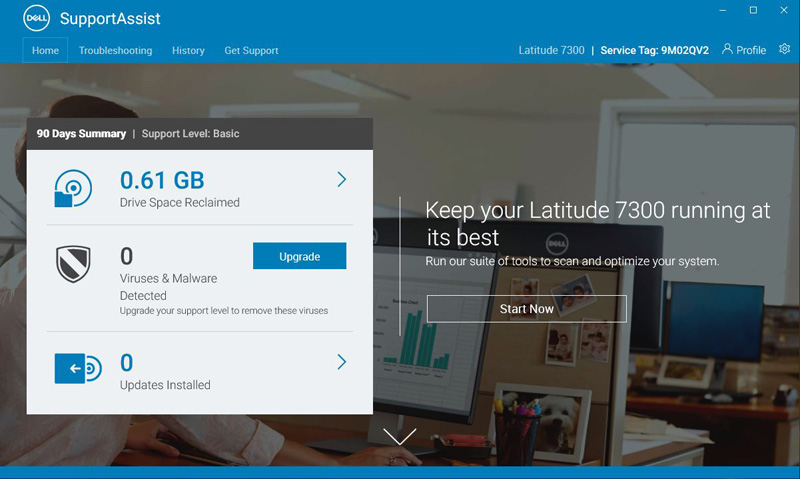Click the down arrow to scroll below
This screenshot has height=479, width=800.
pyautogui.click(x=399, y=436)
